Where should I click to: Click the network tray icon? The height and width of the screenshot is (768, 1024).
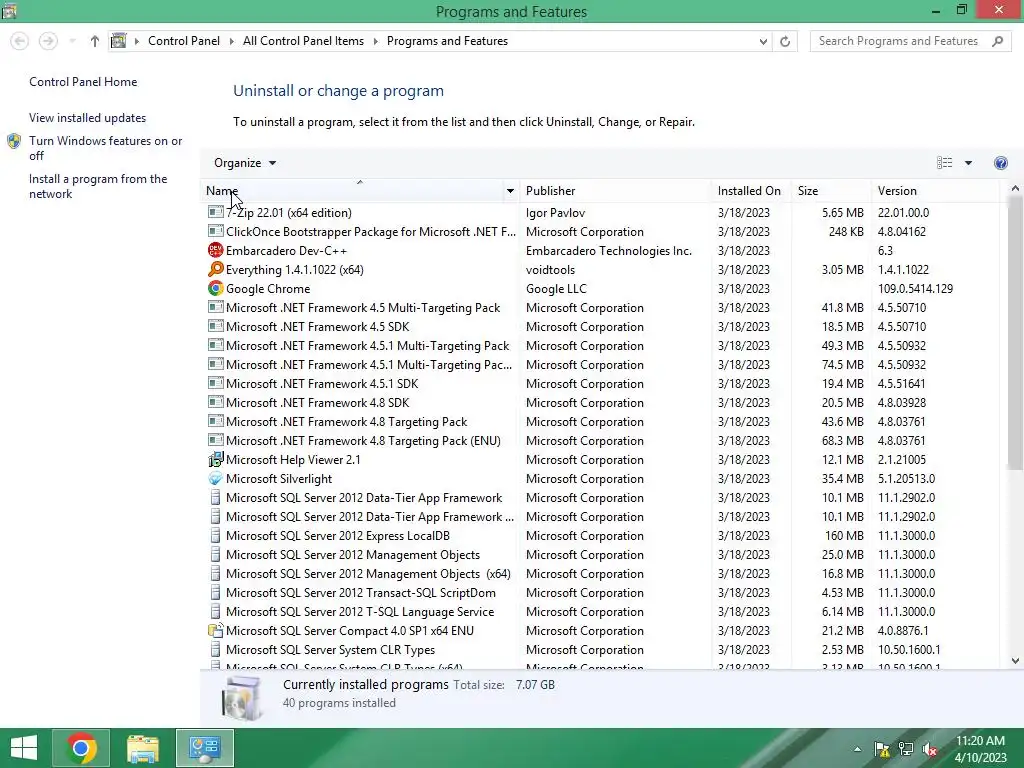click(906, 749)
